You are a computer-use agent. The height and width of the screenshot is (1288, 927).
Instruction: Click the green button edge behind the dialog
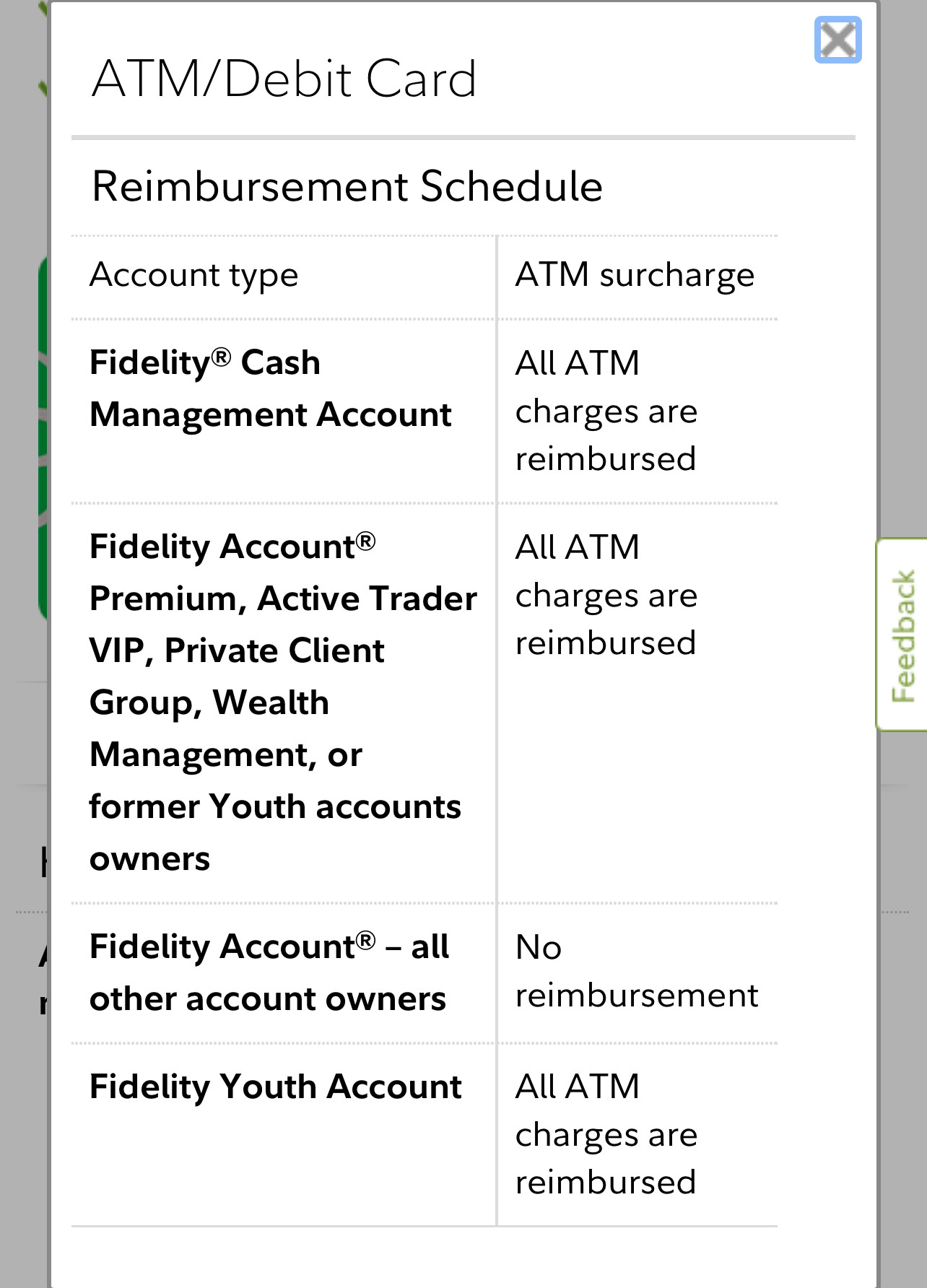pos(43,433)
